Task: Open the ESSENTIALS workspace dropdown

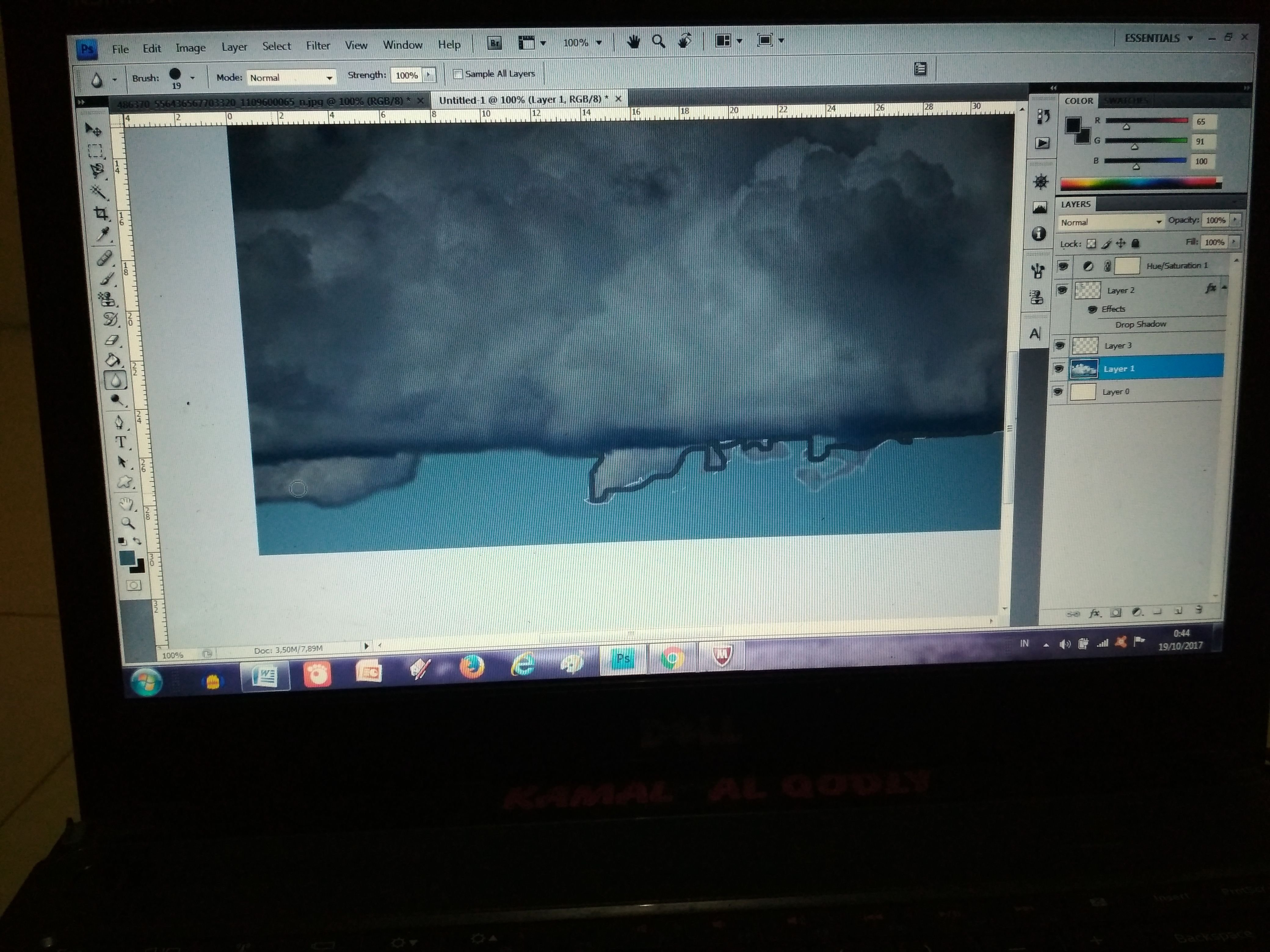Action: click(1159, 38)
